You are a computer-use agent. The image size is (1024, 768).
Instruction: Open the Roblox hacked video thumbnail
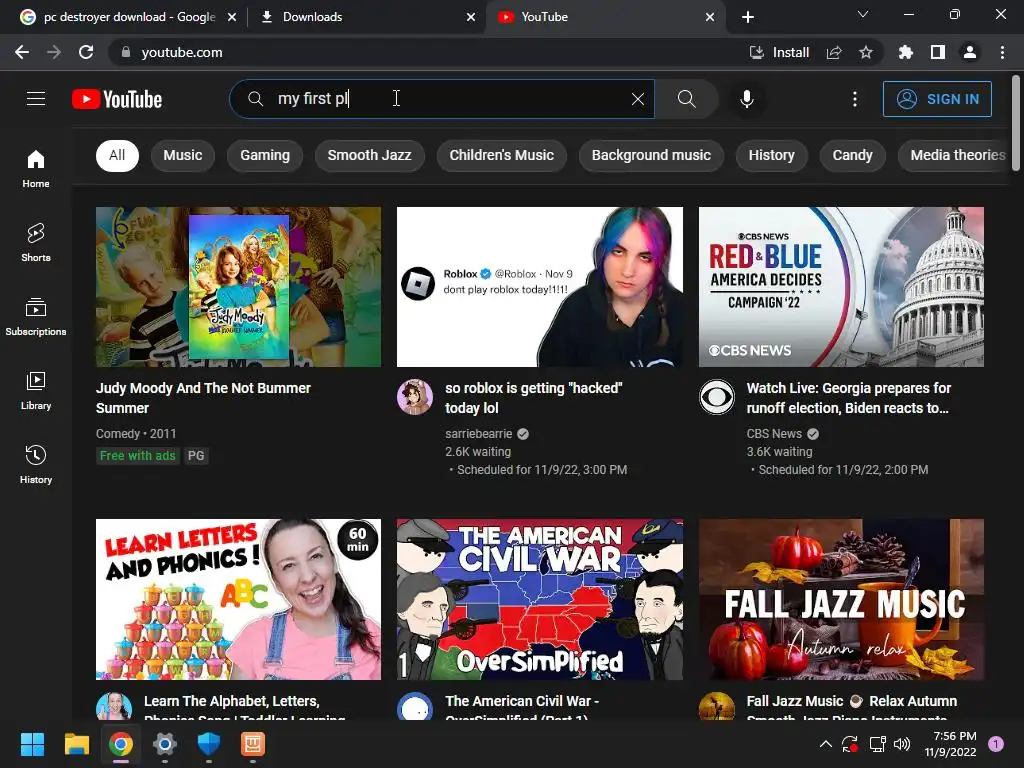[x=540, y=287]
